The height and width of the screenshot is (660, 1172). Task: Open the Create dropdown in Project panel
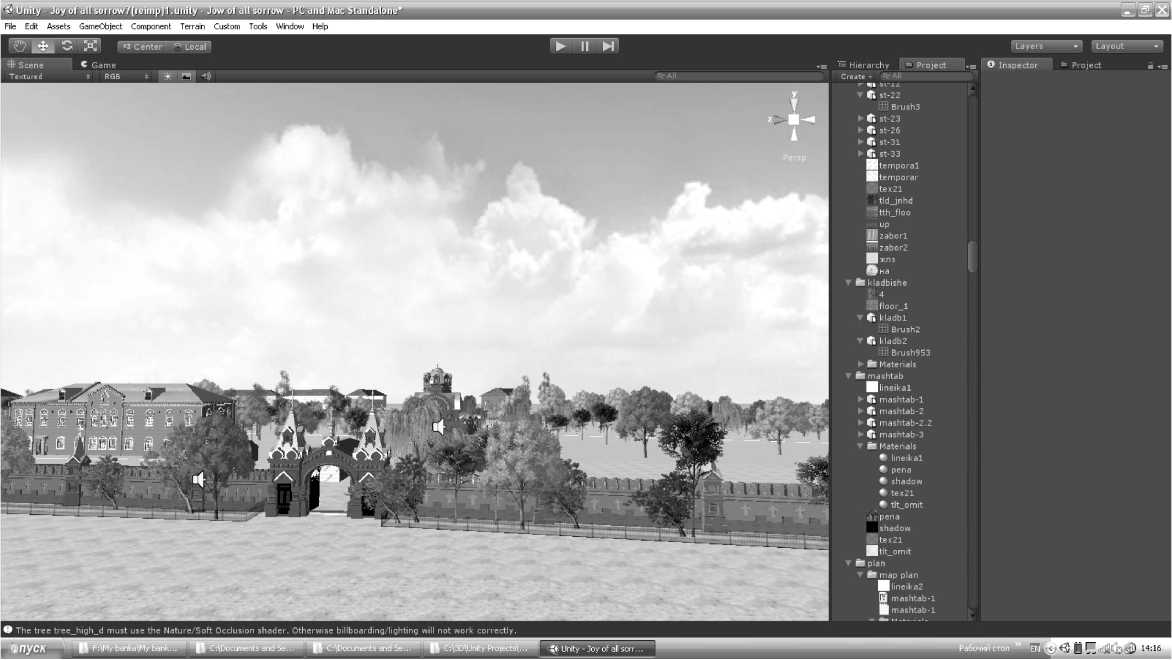click(855, 76)
